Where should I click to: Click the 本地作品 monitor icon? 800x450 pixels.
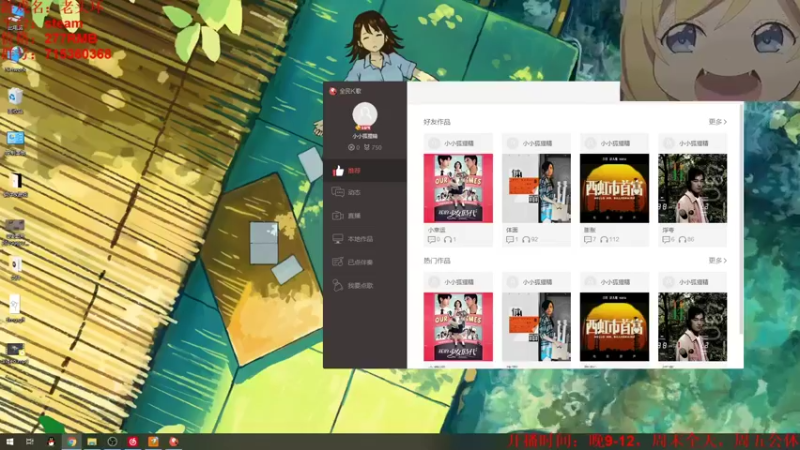[338, 239]
